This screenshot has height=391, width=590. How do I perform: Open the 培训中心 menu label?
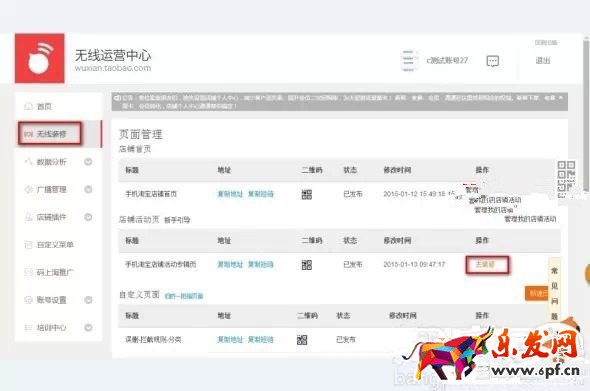click(x=52, y=327)
